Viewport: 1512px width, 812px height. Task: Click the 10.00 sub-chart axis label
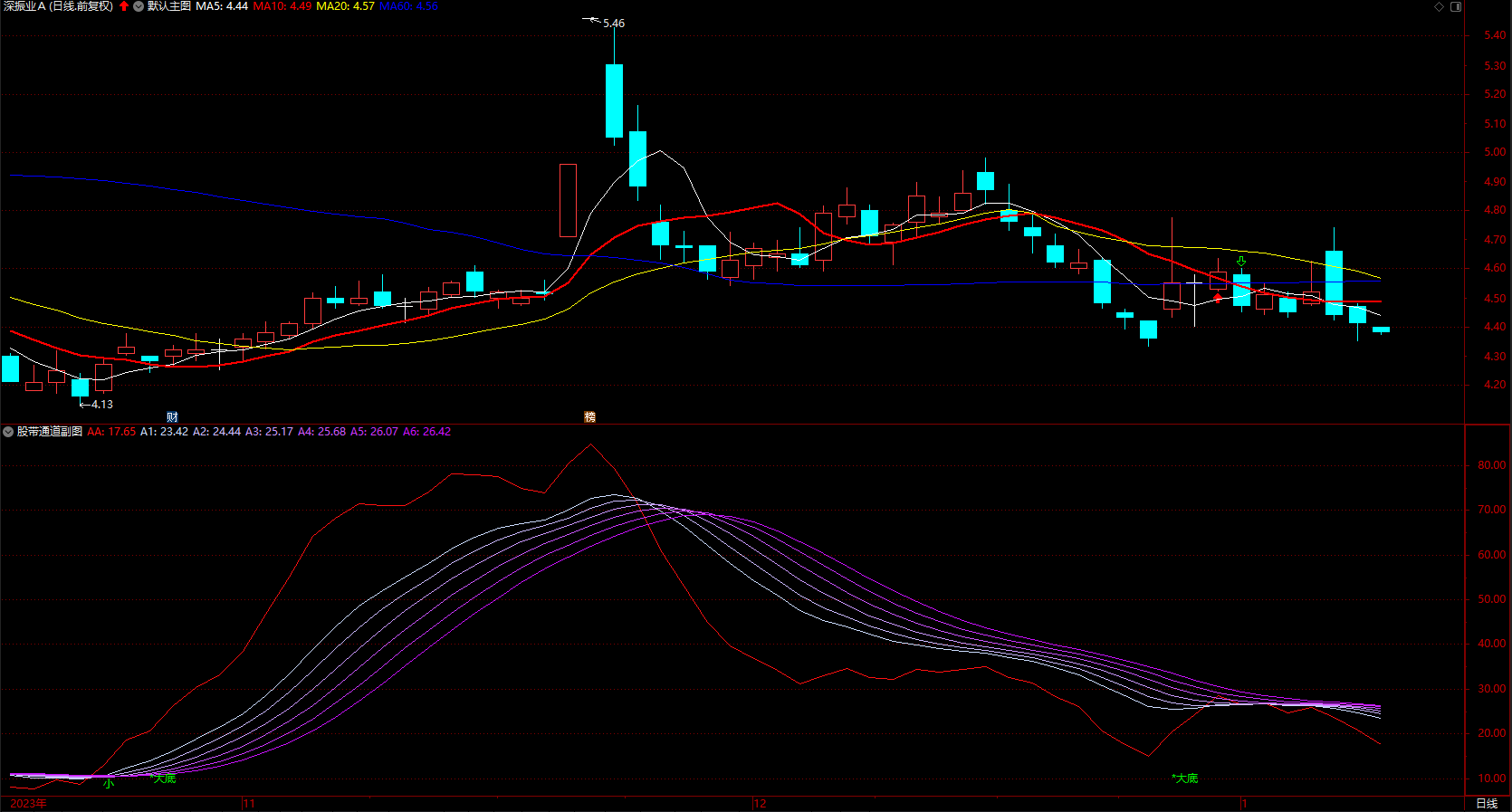tap(1492, 779)
